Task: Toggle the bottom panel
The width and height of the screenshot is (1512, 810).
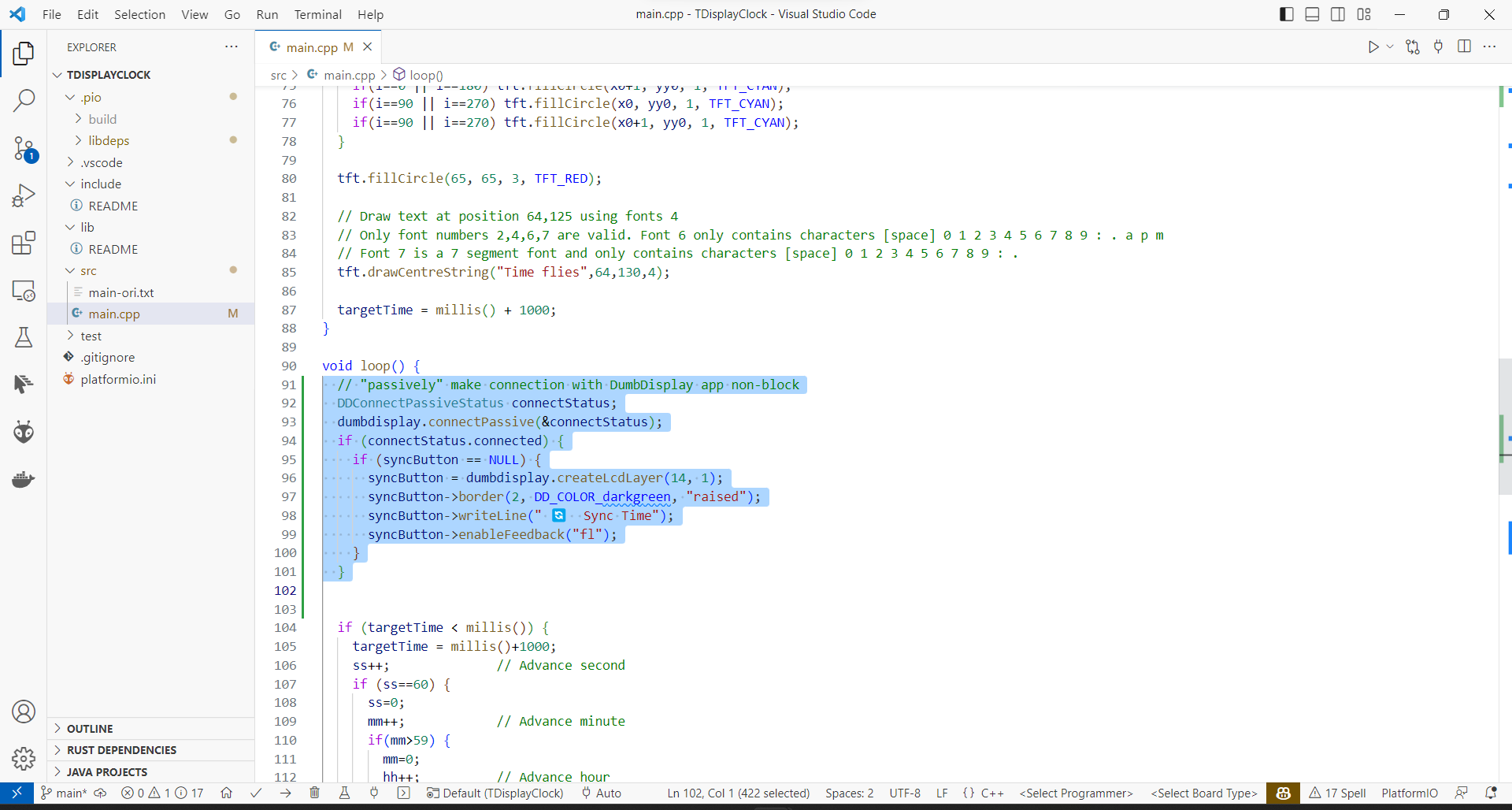Action: [x=1312, y=14]
